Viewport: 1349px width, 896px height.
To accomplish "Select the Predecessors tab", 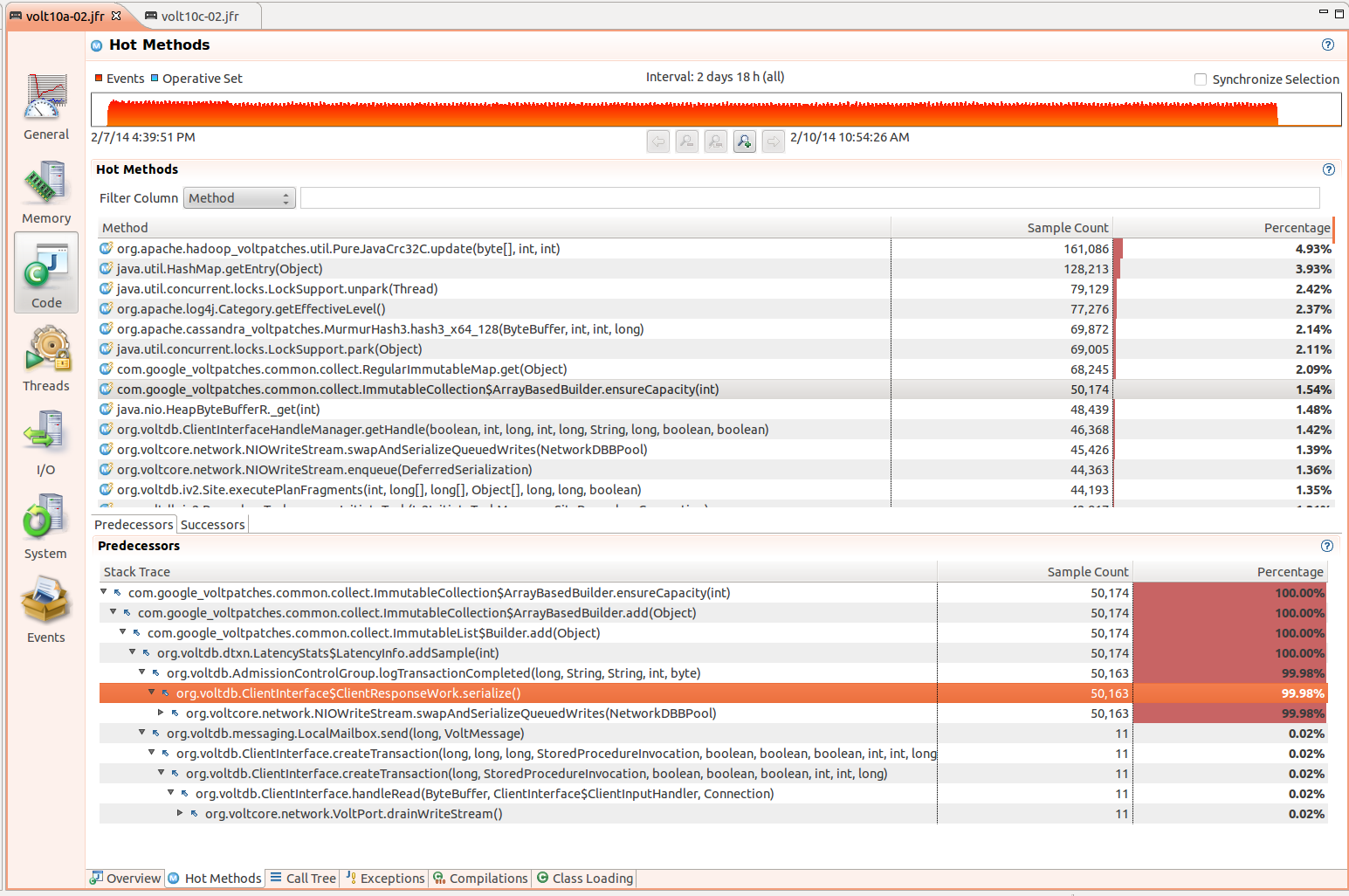I will (134, 525).
